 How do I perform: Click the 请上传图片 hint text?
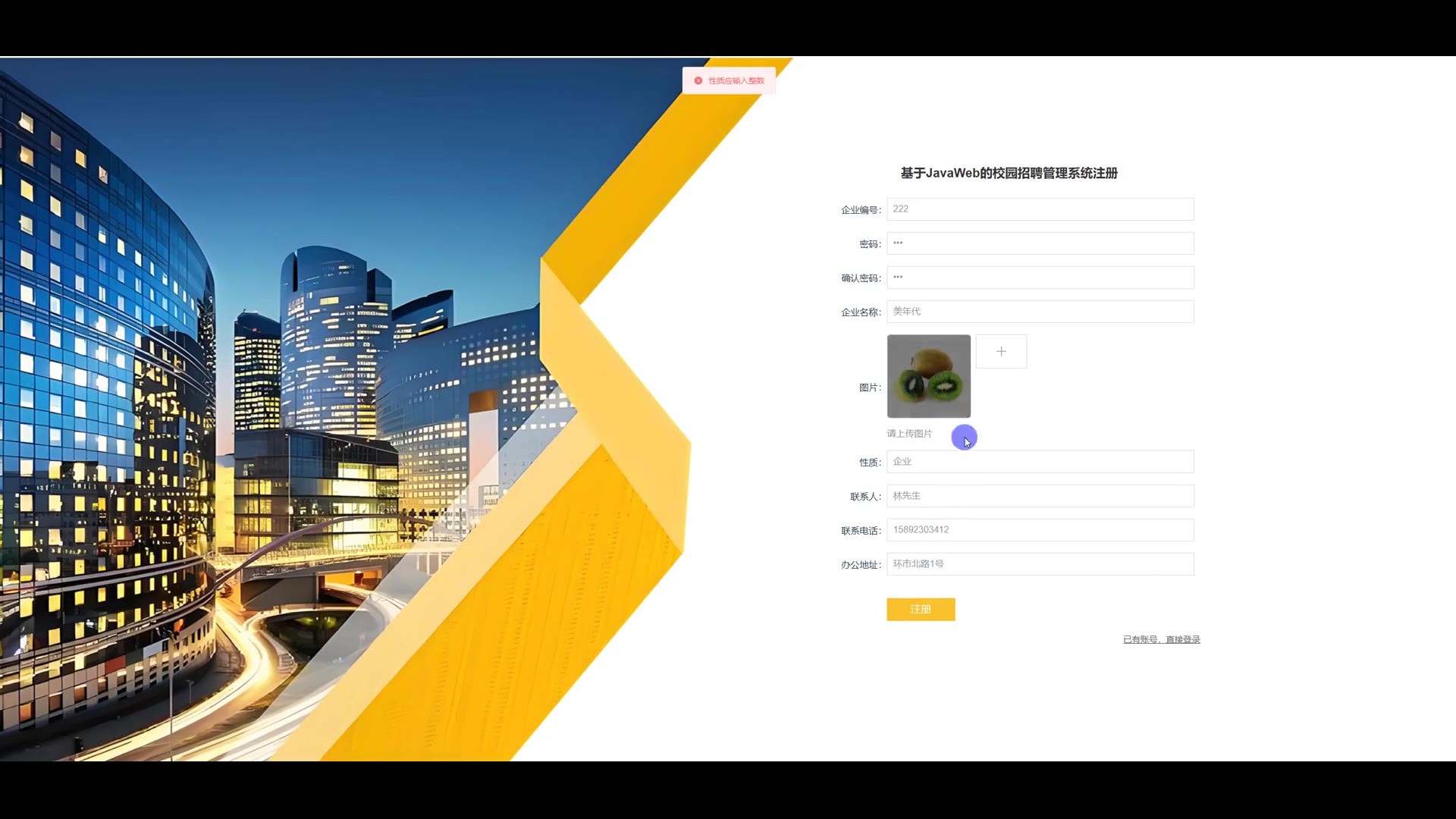tap(909, 434)
